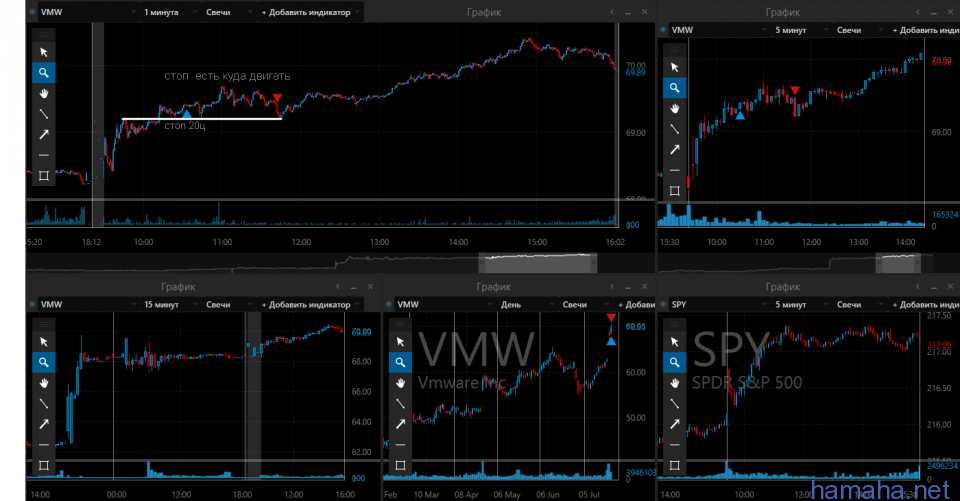Pick trend line tool in VMW 15 минут chart
This screenshot has height=501, width=960.
(x=43, y=404)
